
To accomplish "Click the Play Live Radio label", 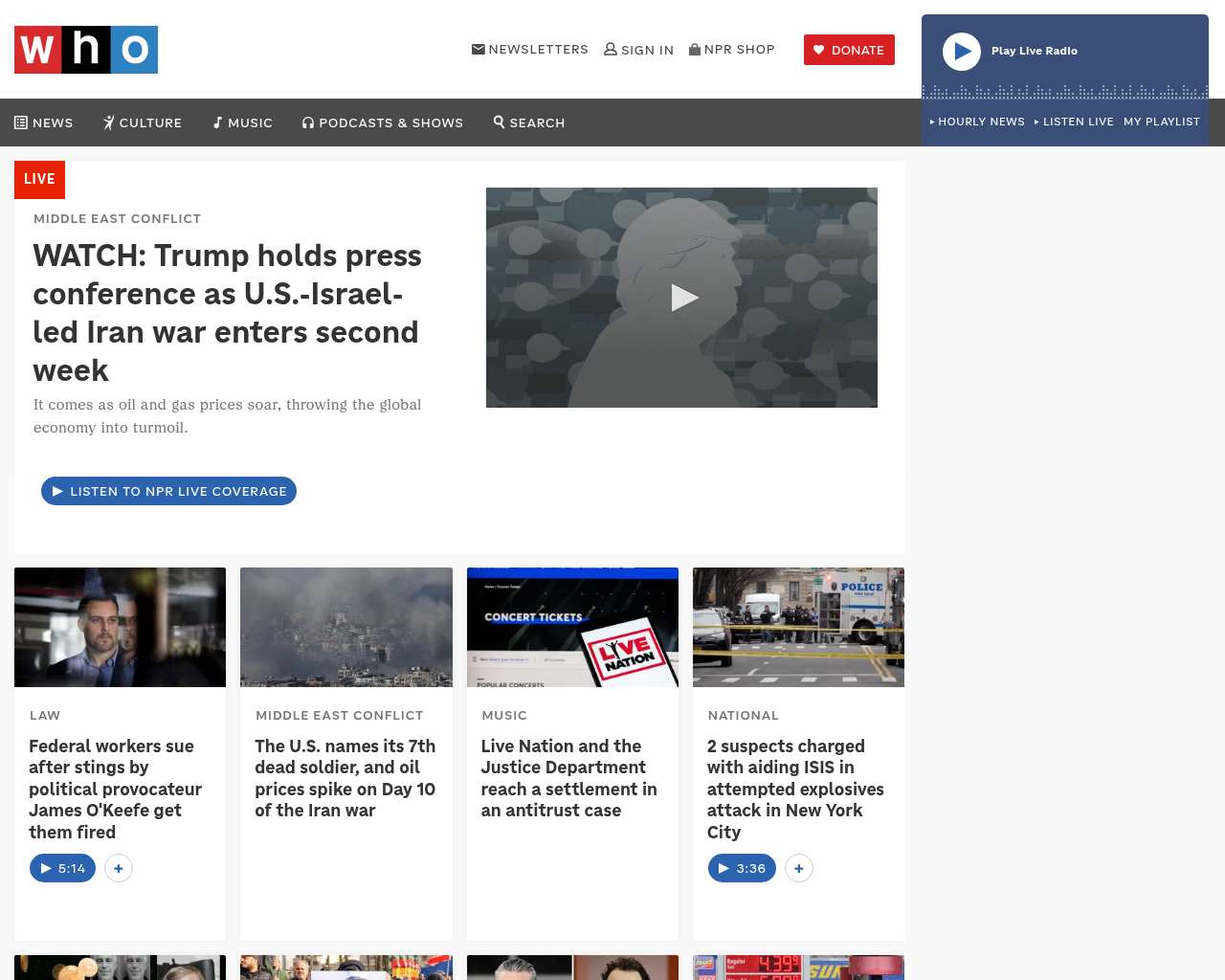I will click(x=1035, y=51).
